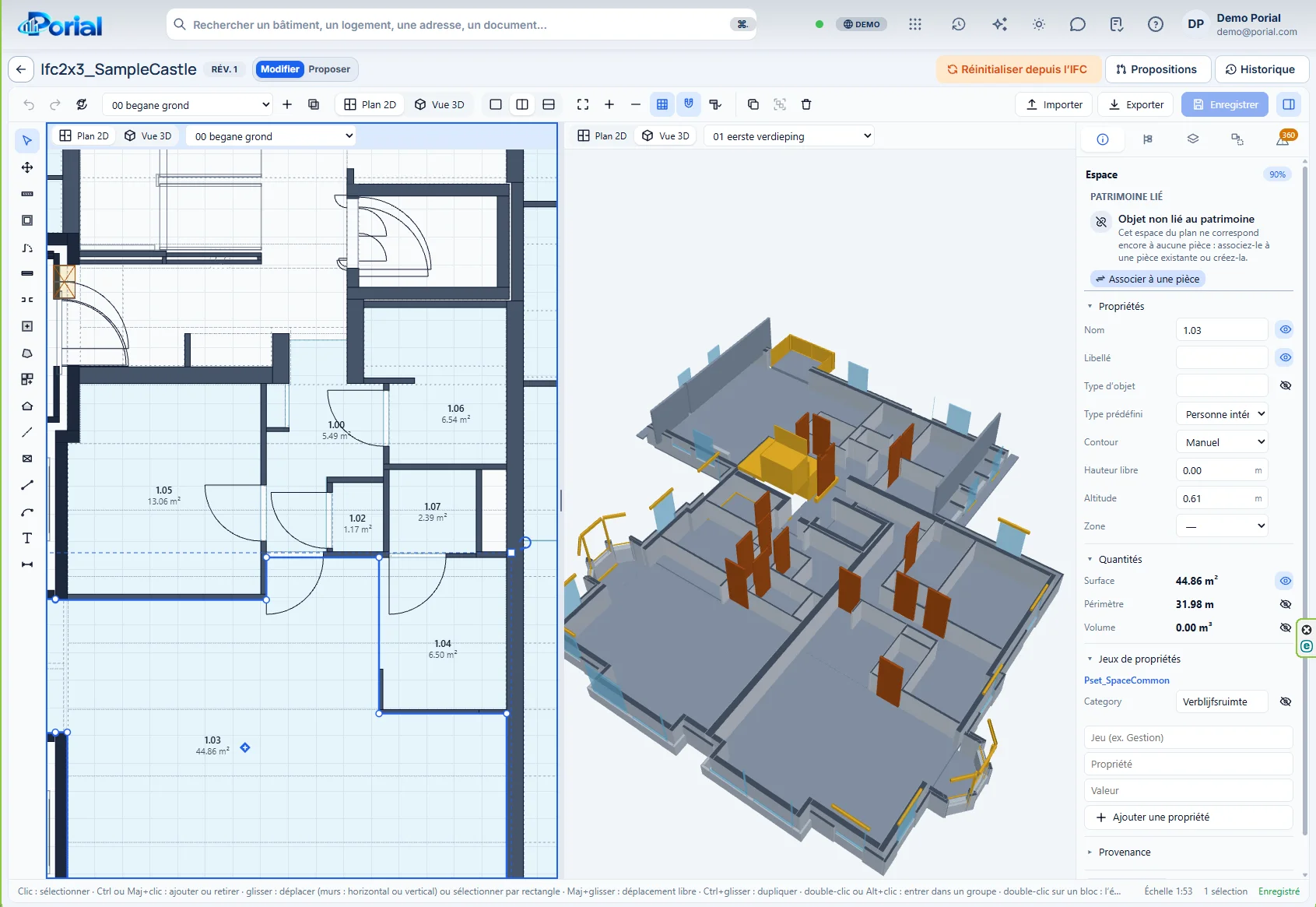Add a new level with plus icon

287,104
